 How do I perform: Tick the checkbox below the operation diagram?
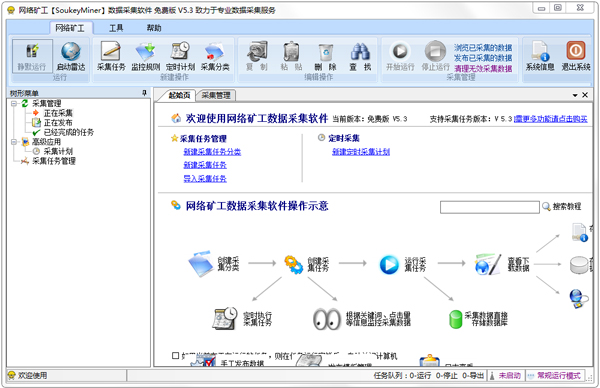175,355
